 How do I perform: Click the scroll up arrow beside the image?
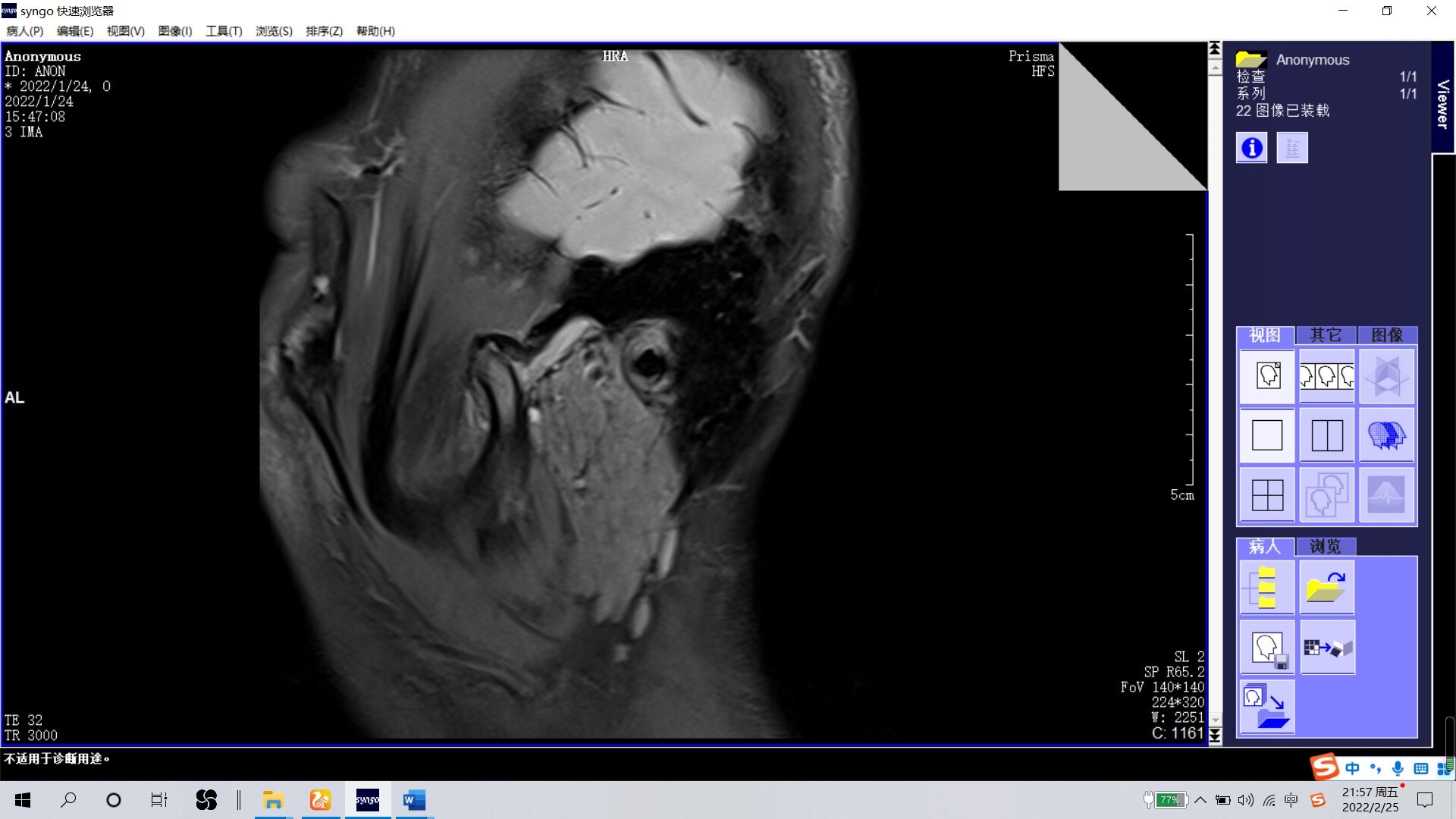(1215, 67)
